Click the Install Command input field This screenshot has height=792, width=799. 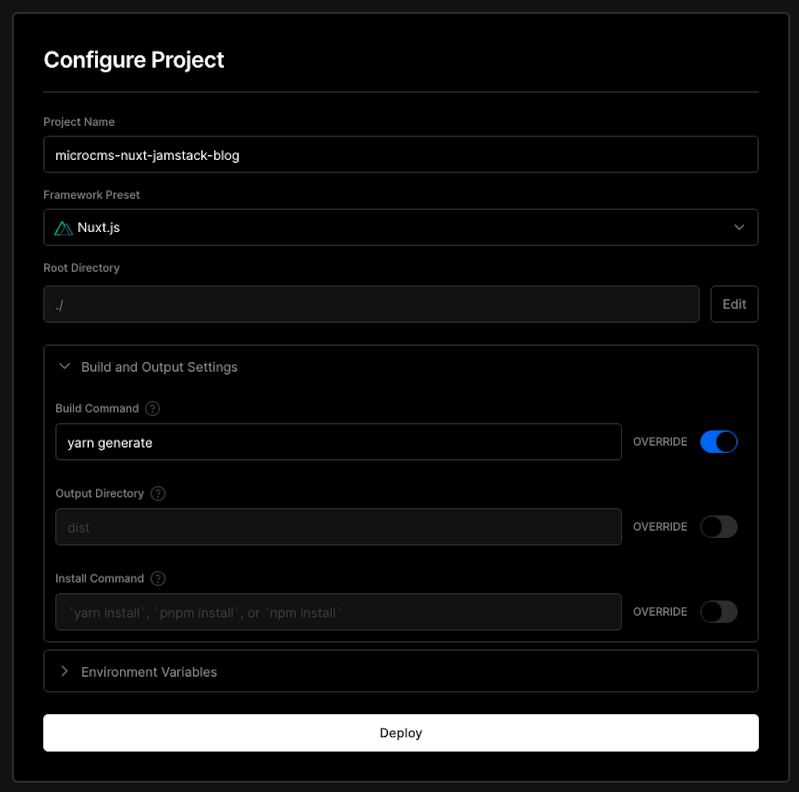[x=338, y=612]
